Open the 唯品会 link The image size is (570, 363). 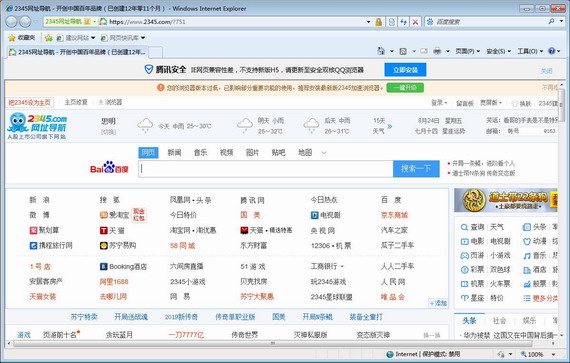(x=393, y=297)
